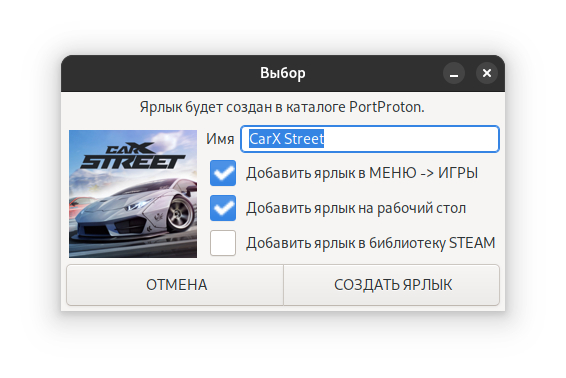
Task: Uncheck the МЕНЮ -> ИГРЫ shortcut checkbox
Action: click(223, 173)
